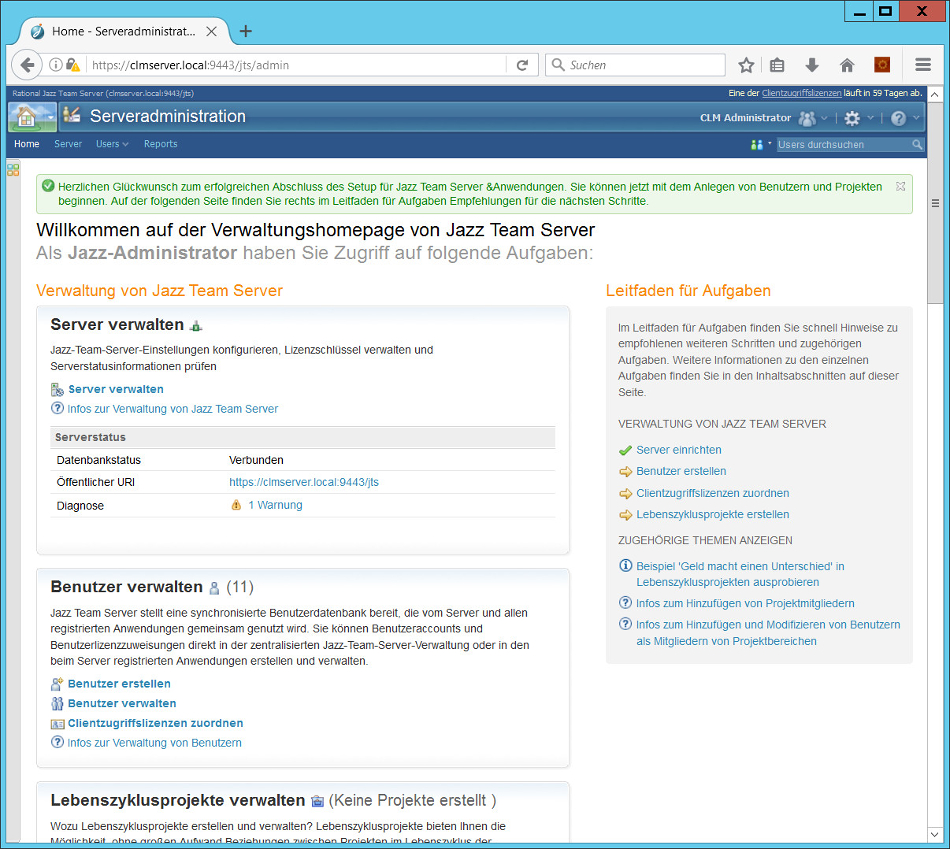Click the Benutzer erstellen user icon

(x=57, y=684)
